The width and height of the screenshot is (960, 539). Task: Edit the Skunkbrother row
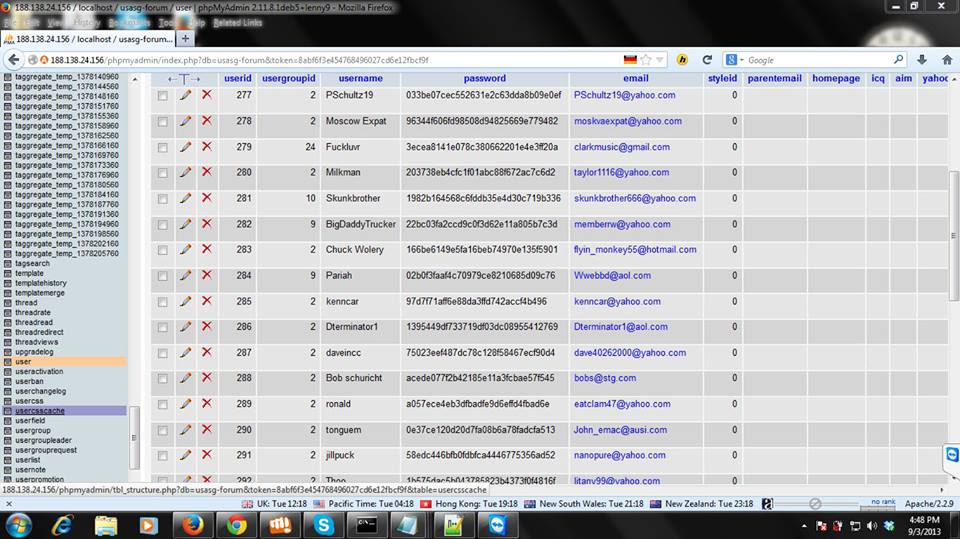tap(185, 198)
